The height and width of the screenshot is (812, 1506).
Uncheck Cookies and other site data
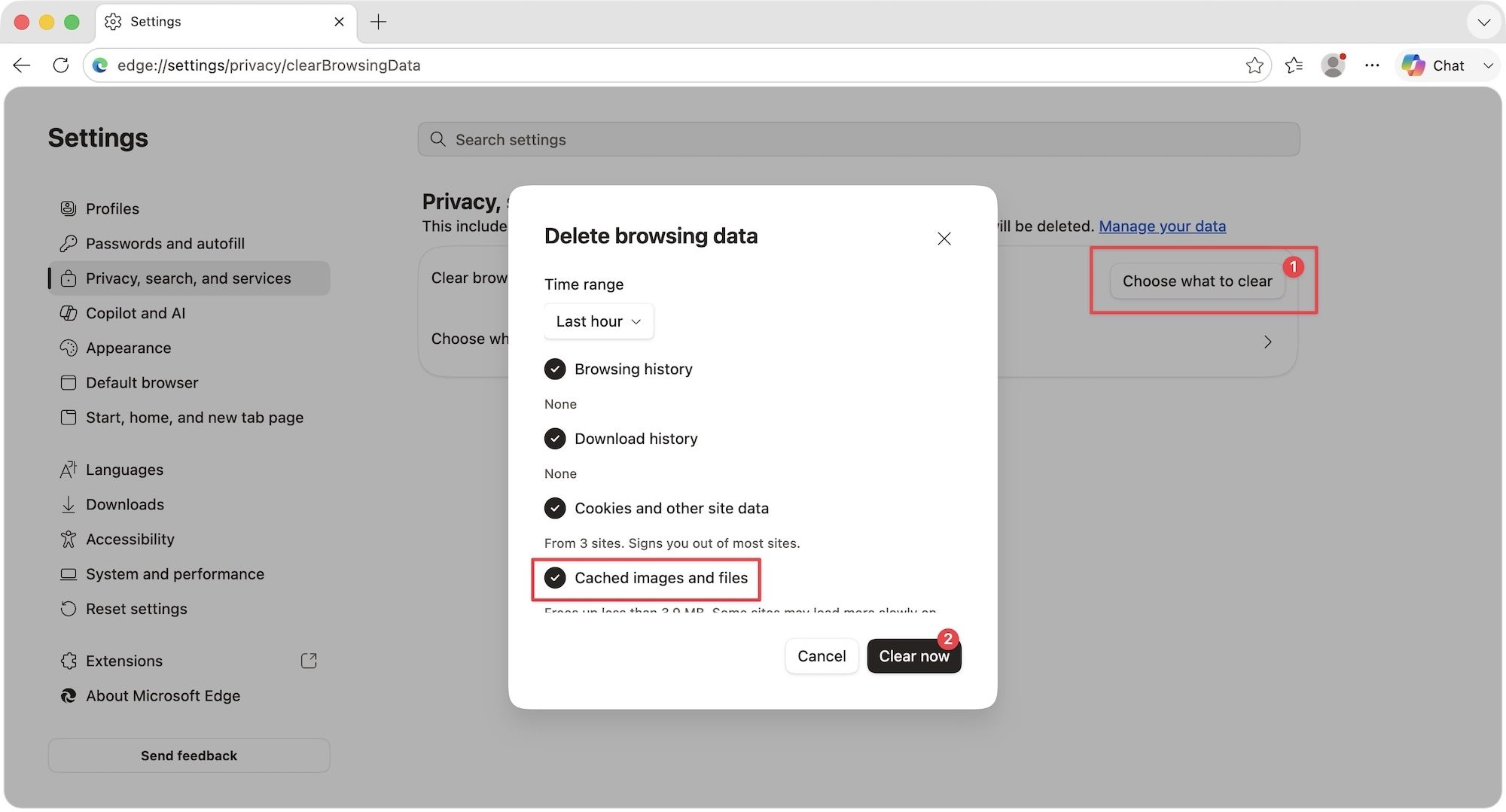click(x=555, y=508)
